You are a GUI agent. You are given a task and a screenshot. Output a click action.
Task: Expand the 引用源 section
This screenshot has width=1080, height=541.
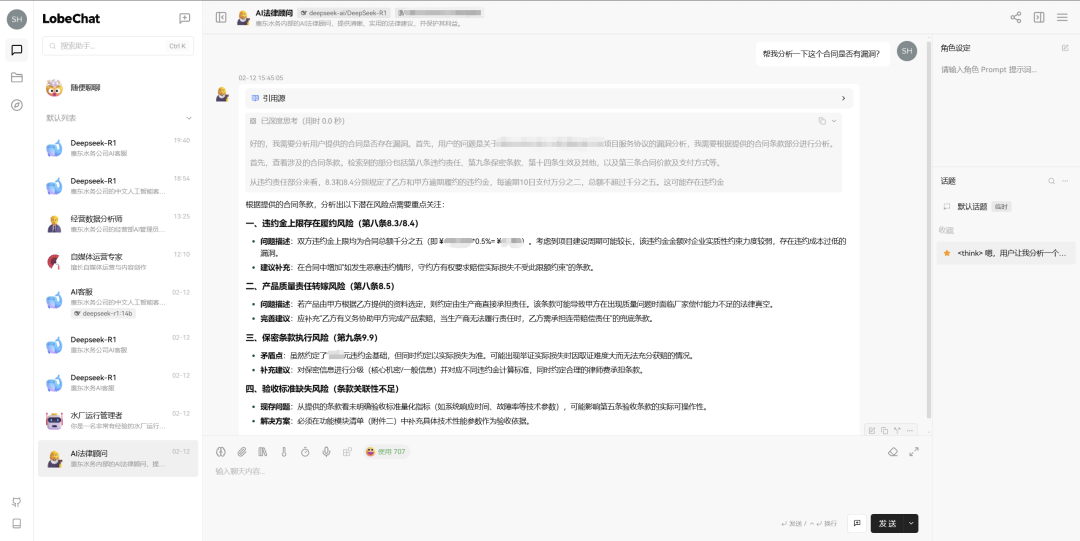click(844, 98)
